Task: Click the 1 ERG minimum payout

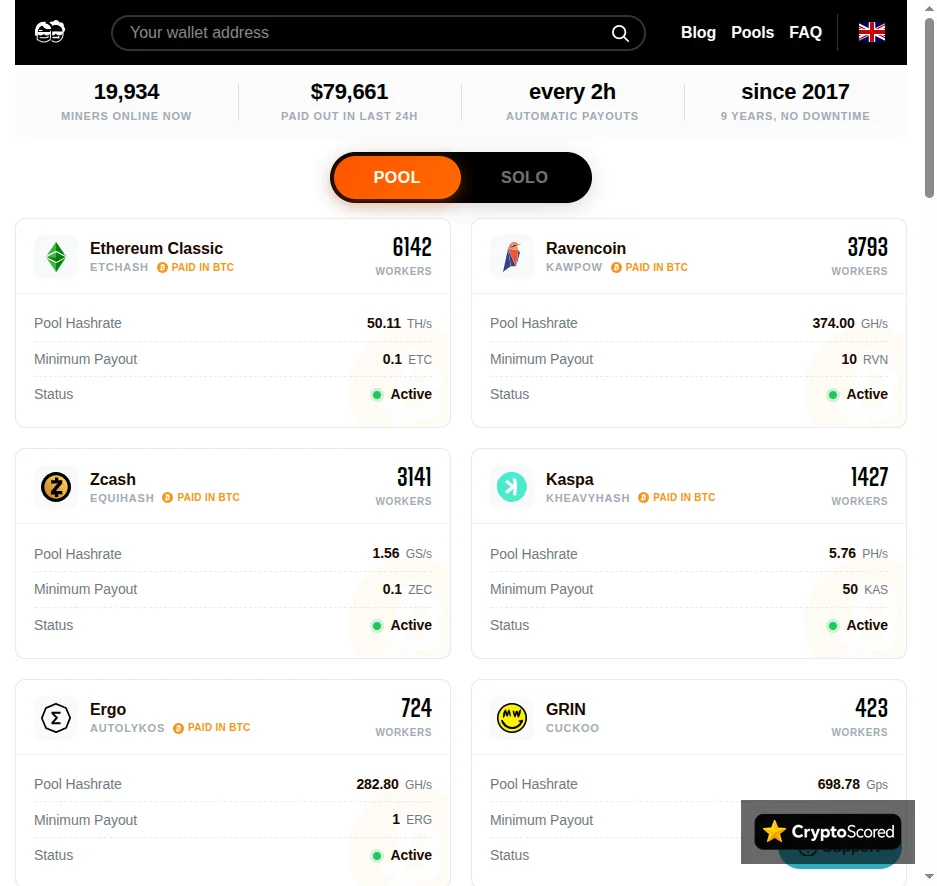Action: [412, 819]
